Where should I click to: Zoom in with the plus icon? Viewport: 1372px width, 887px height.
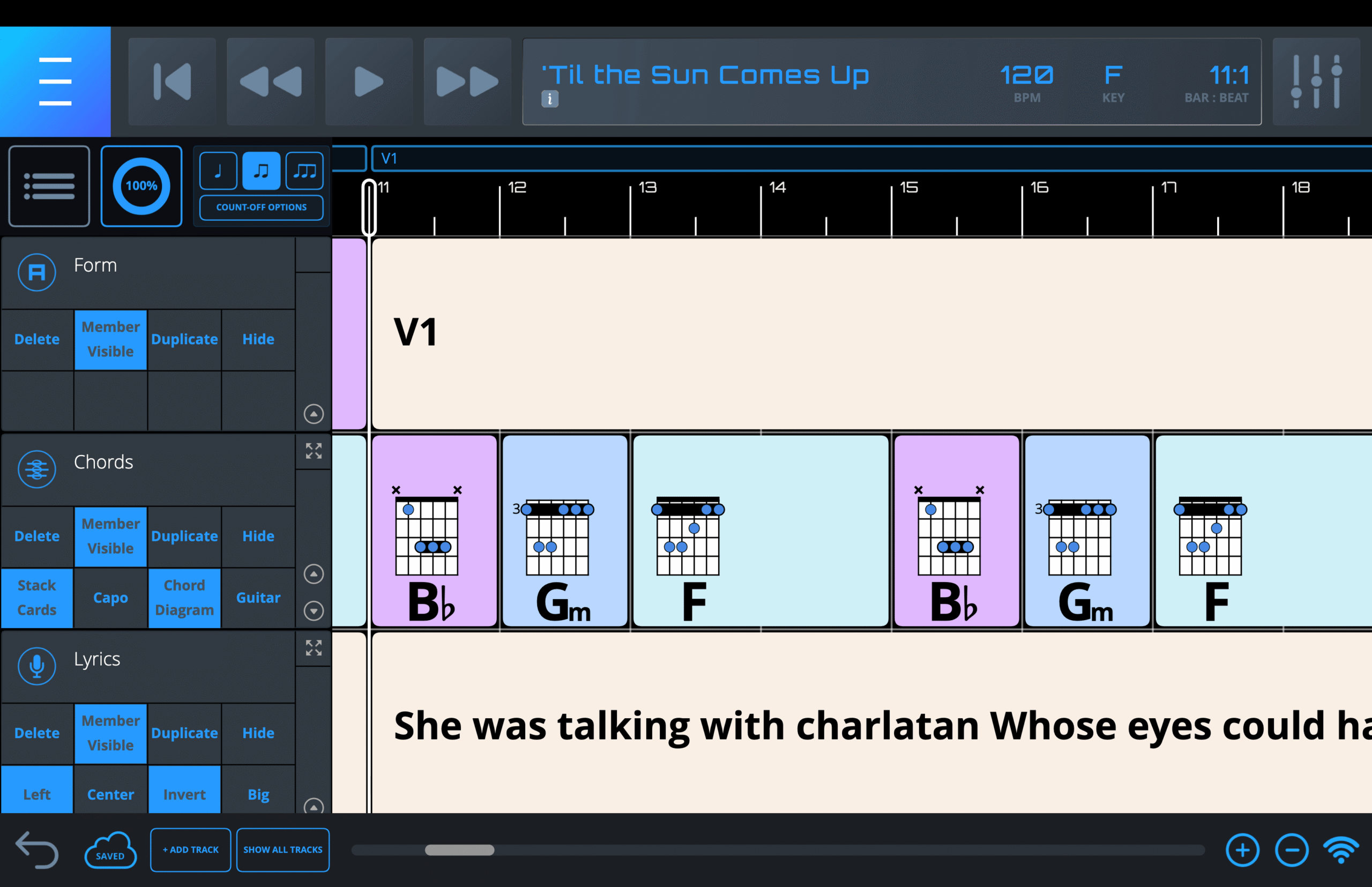pos(1242,850)
